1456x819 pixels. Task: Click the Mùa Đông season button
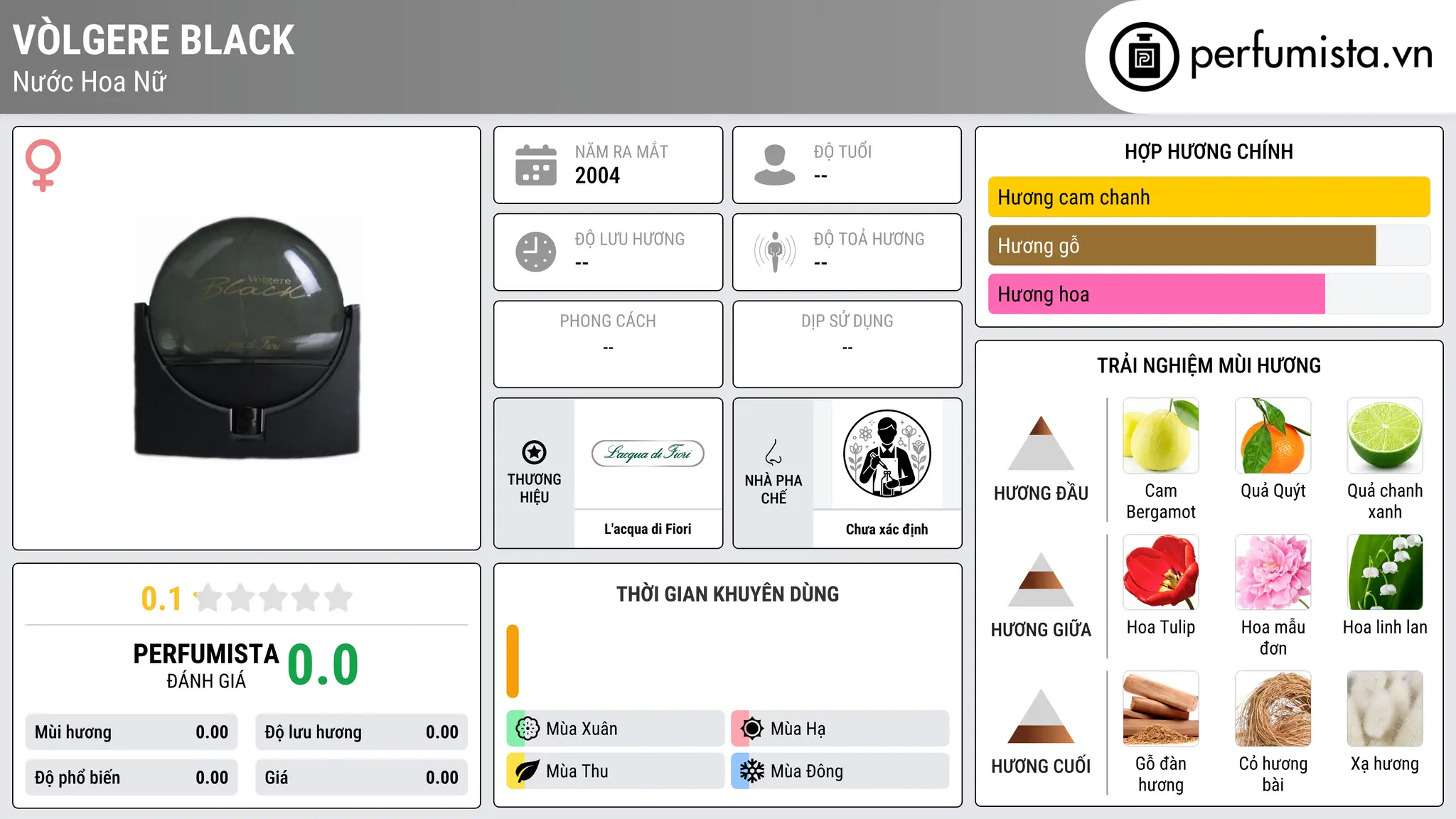tap(840, 771)
